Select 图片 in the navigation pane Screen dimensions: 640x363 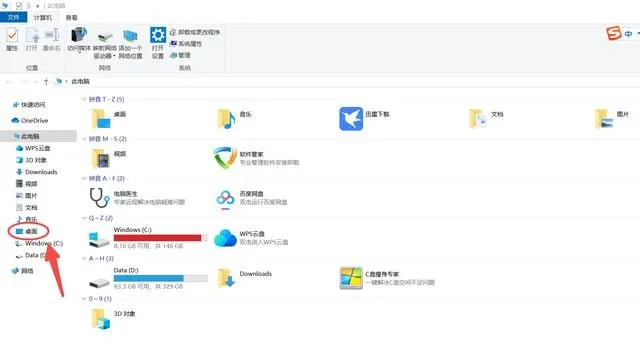coord(27,195)
